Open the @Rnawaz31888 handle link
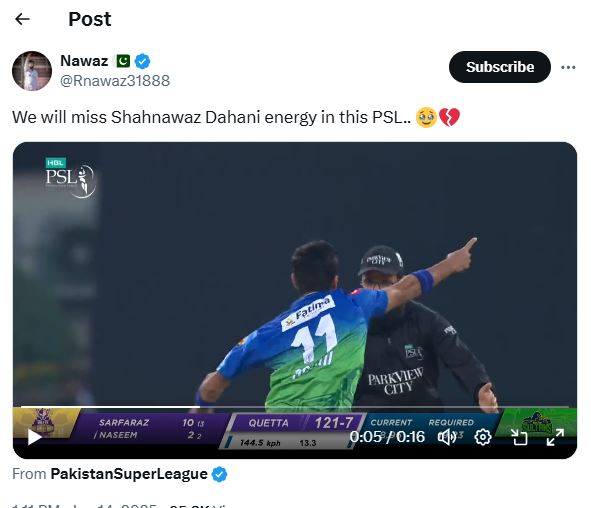This screenshot has width=591, height=508. tap(115, 81)
